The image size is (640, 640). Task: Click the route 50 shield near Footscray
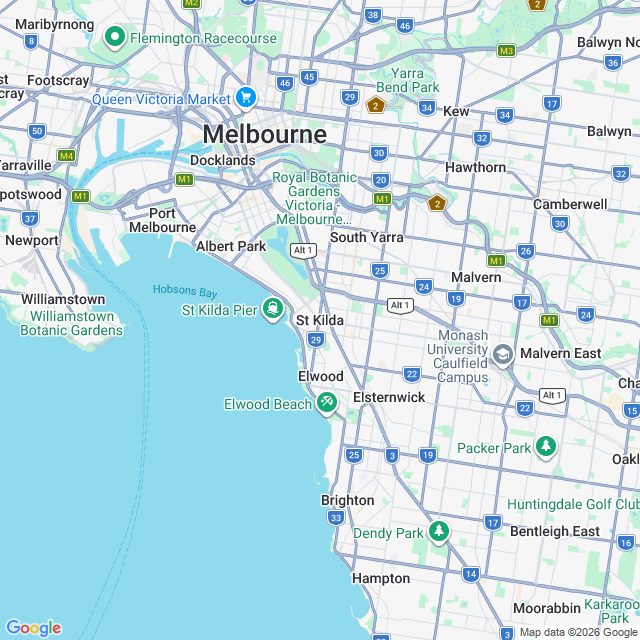(37, 131)
